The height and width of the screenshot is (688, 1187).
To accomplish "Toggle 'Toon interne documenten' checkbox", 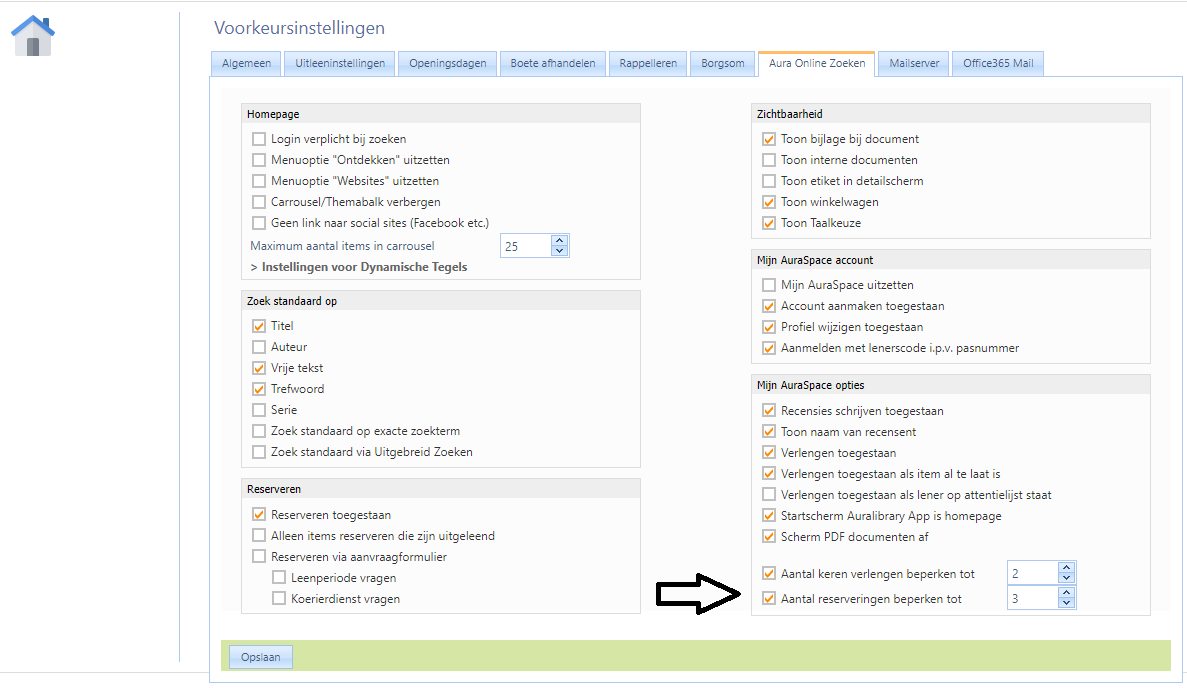I will [x=769, y=160].
